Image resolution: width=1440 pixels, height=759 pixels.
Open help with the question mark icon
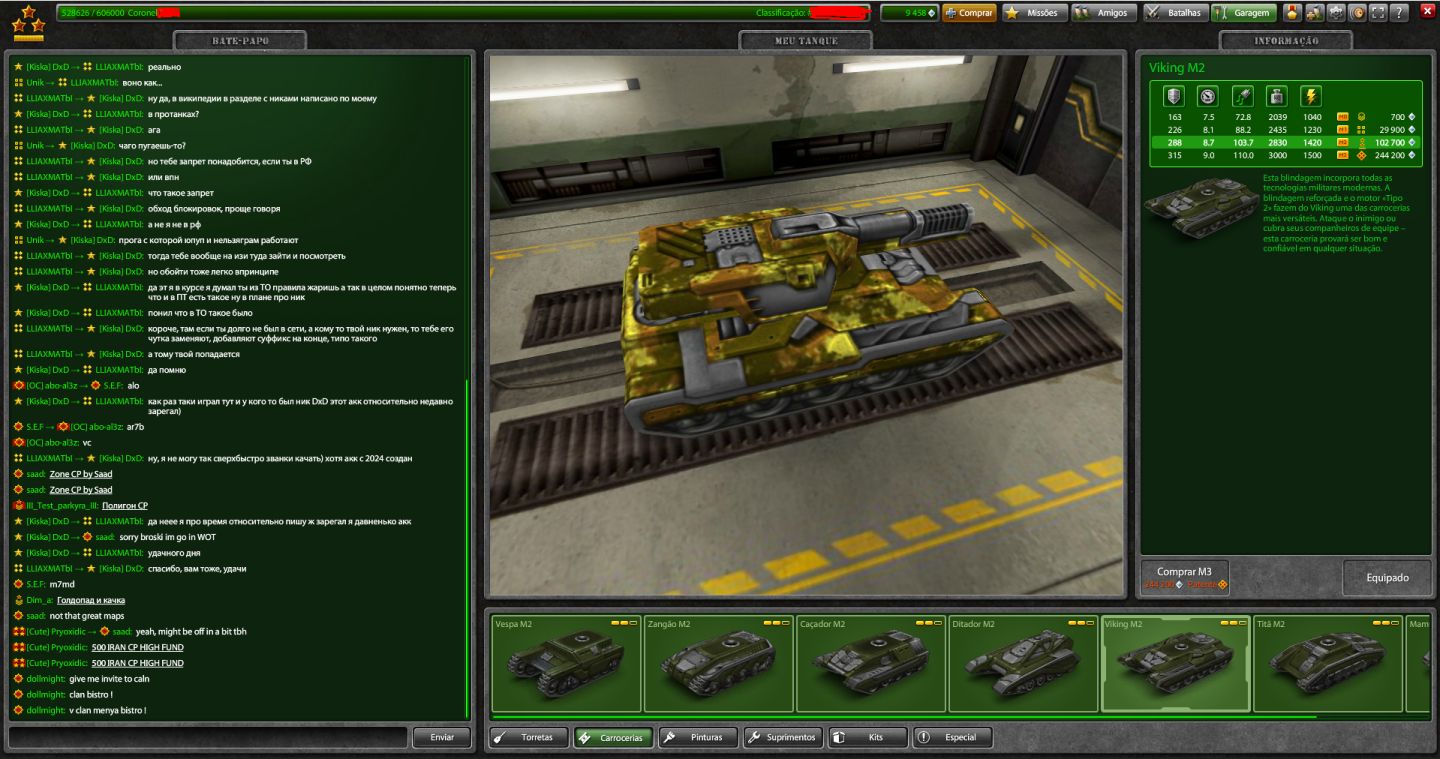[x=1400, y=13]
